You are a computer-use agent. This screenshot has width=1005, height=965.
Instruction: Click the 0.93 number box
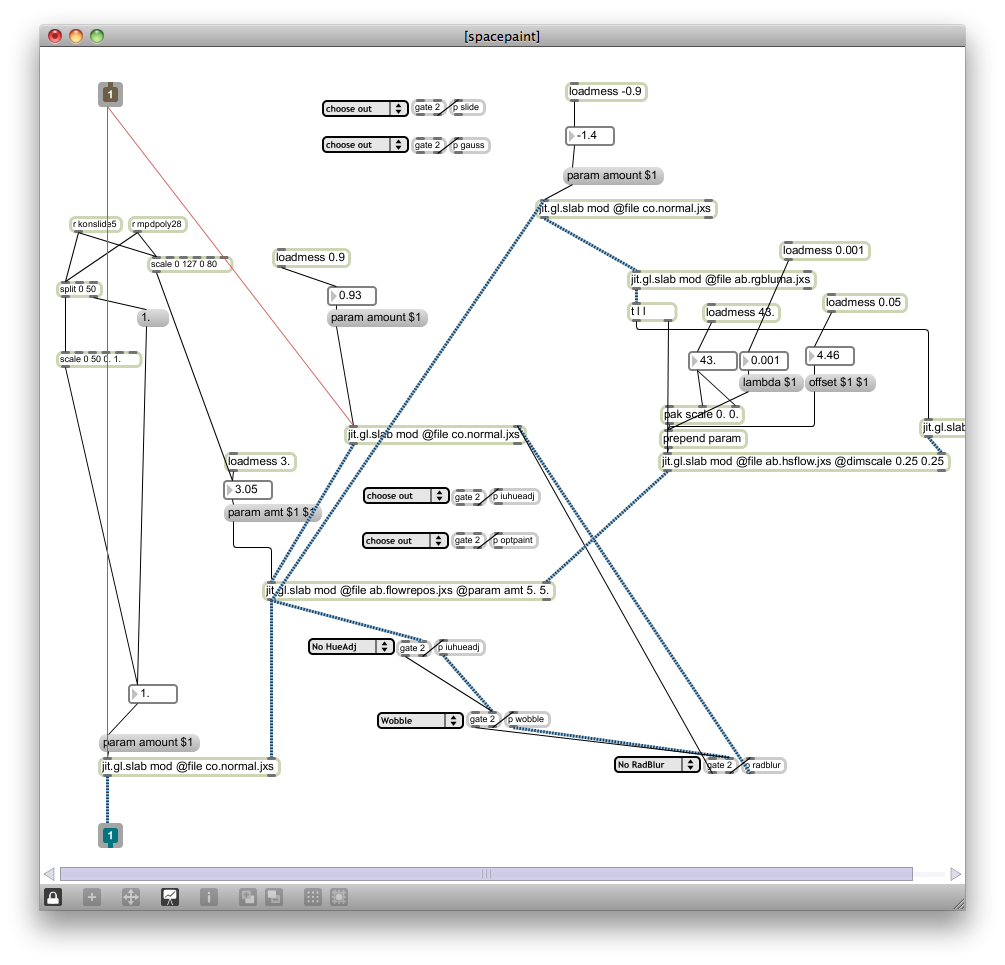[x=352, y=295]
